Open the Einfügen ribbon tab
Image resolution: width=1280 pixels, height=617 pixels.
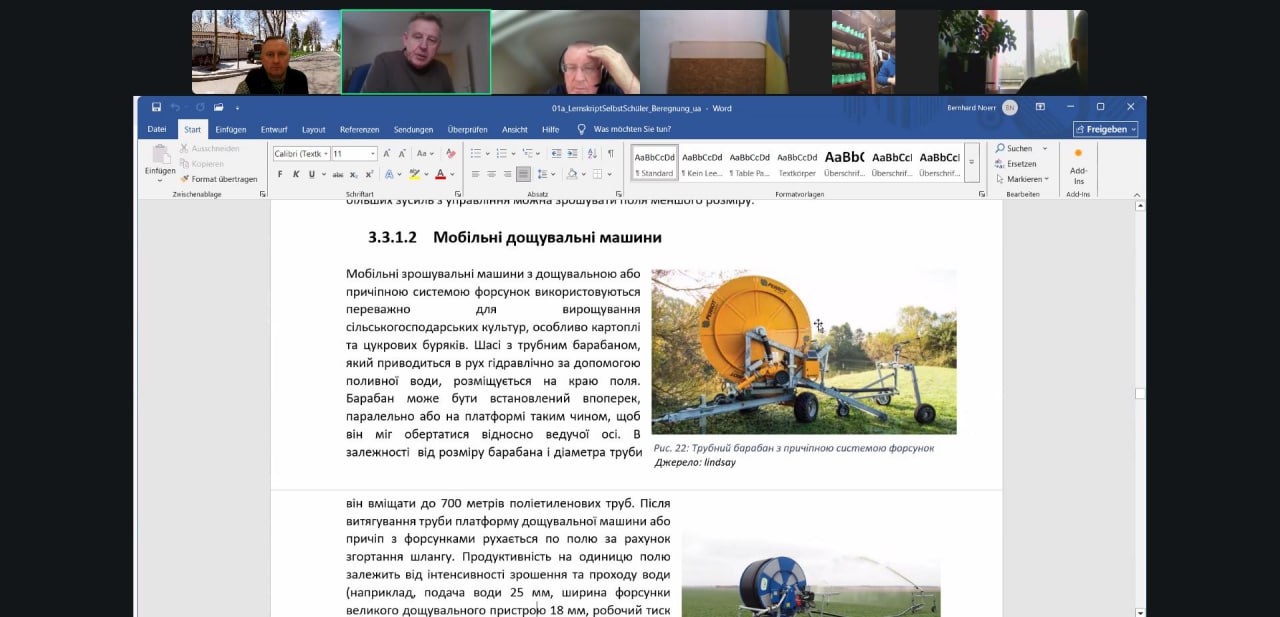[230, 129]
